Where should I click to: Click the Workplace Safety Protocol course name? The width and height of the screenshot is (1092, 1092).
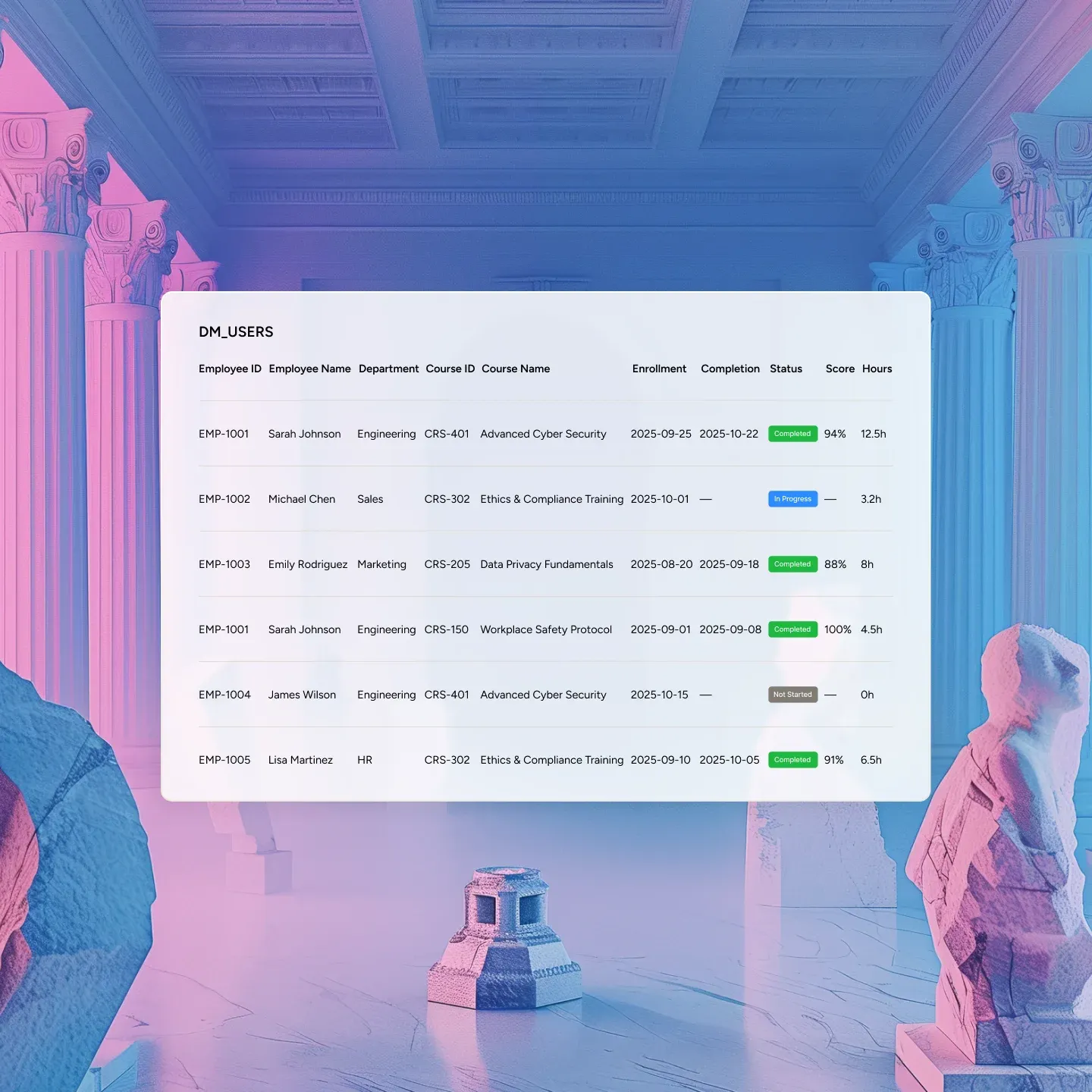546,629
